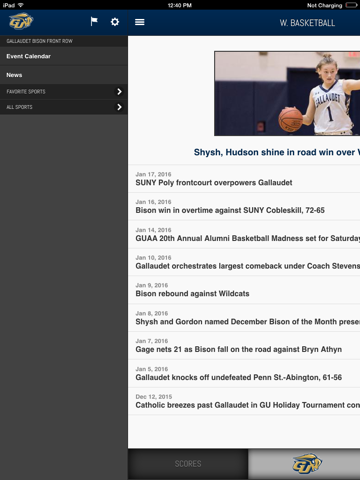Switch to the Scores tab
This screenshot has width=360, height=480.
188,464
